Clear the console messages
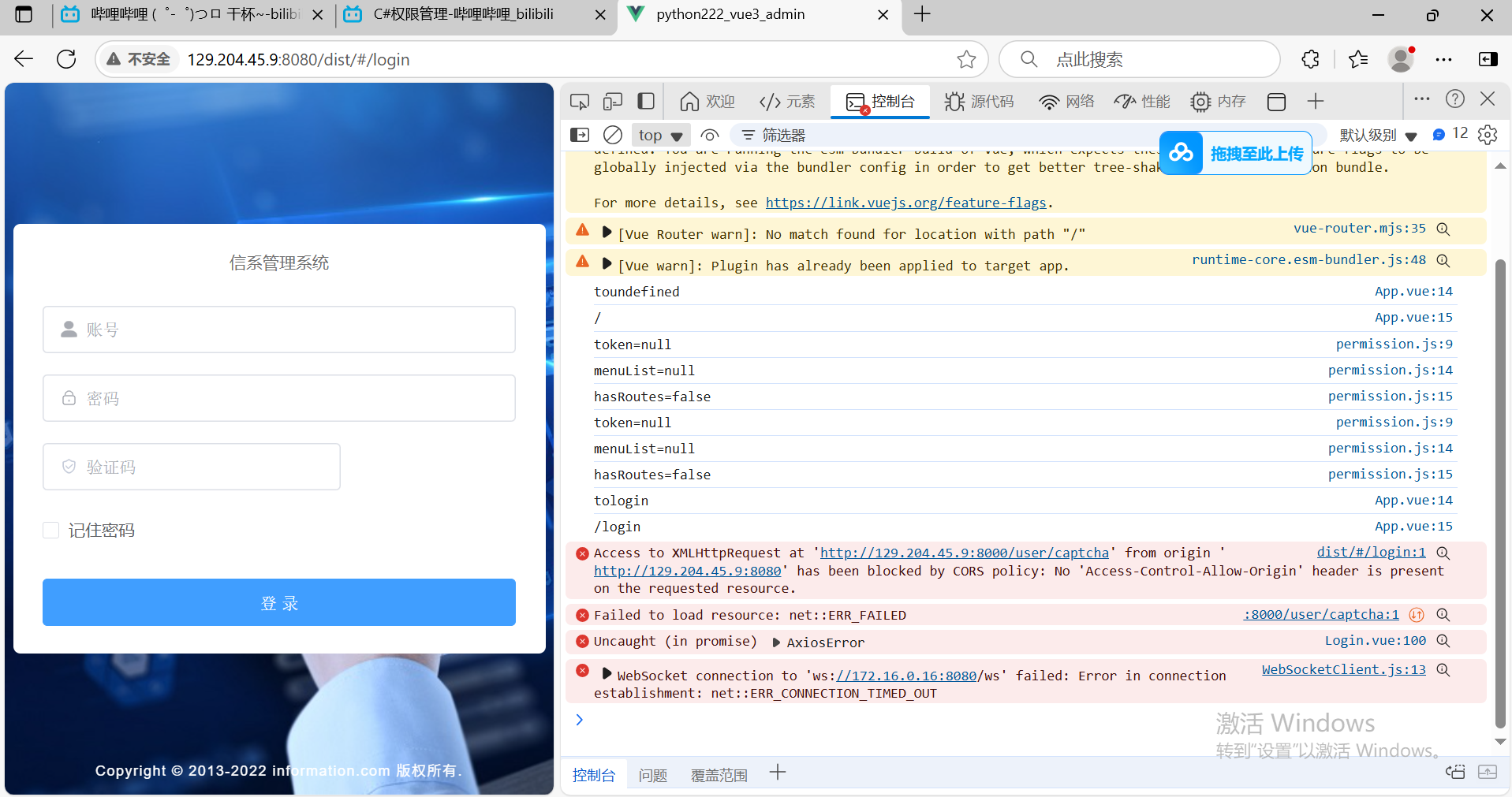Viewport: 1512px width, 797px height. point(613,135)
